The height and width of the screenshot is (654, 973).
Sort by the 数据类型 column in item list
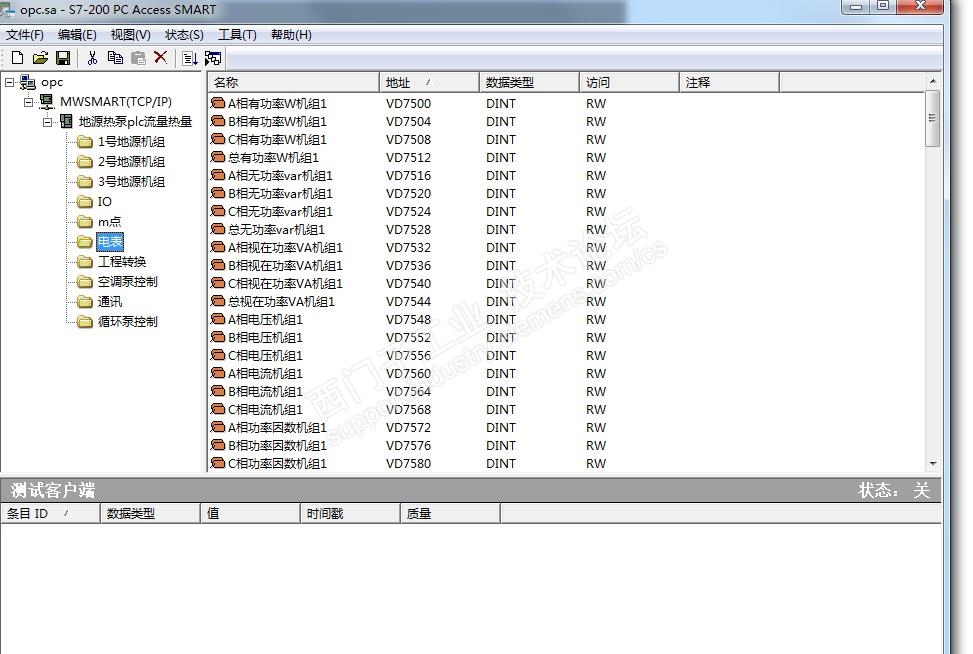click(529, 83)
